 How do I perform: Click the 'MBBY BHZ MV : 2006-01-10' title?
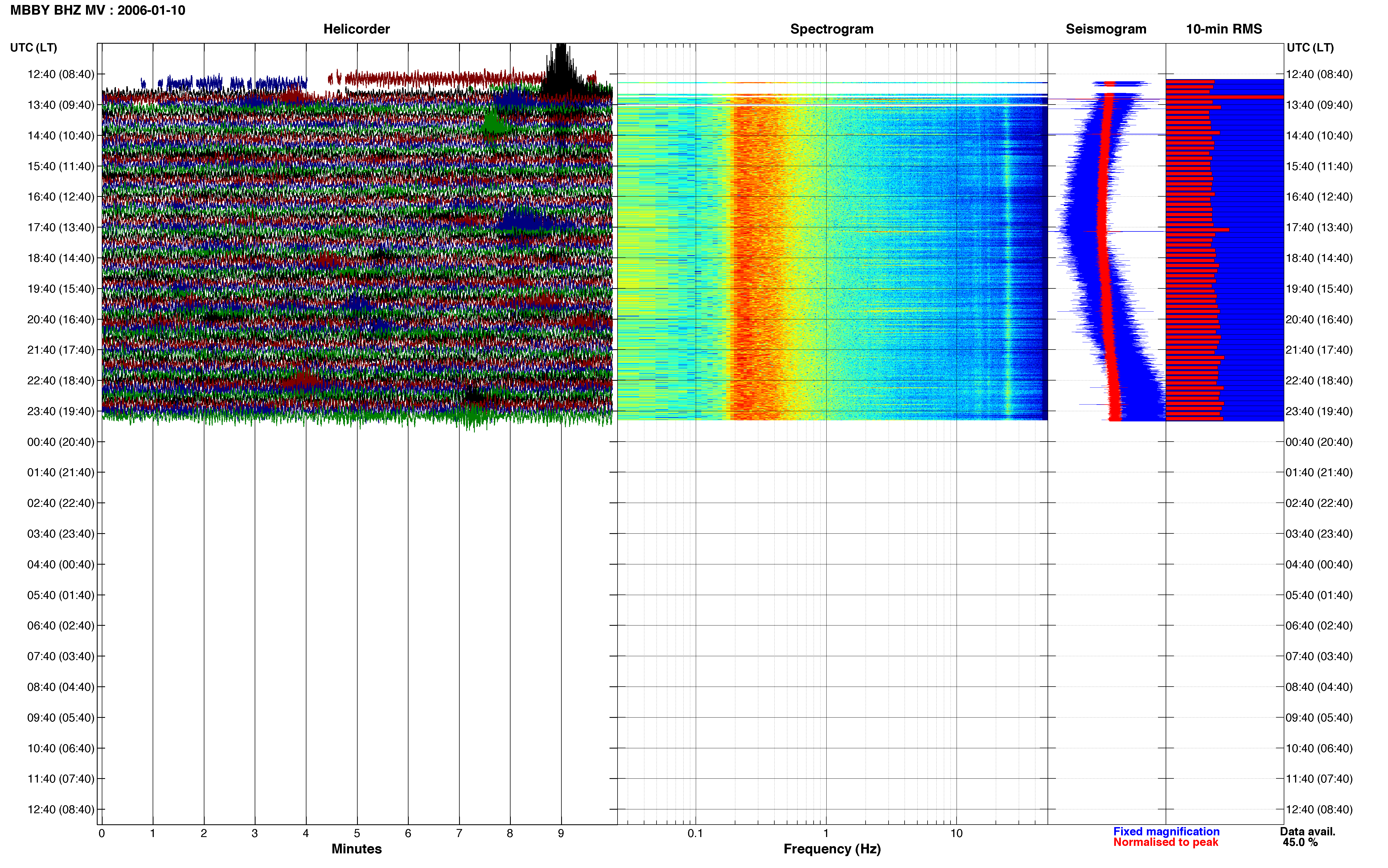coord(98,10)
